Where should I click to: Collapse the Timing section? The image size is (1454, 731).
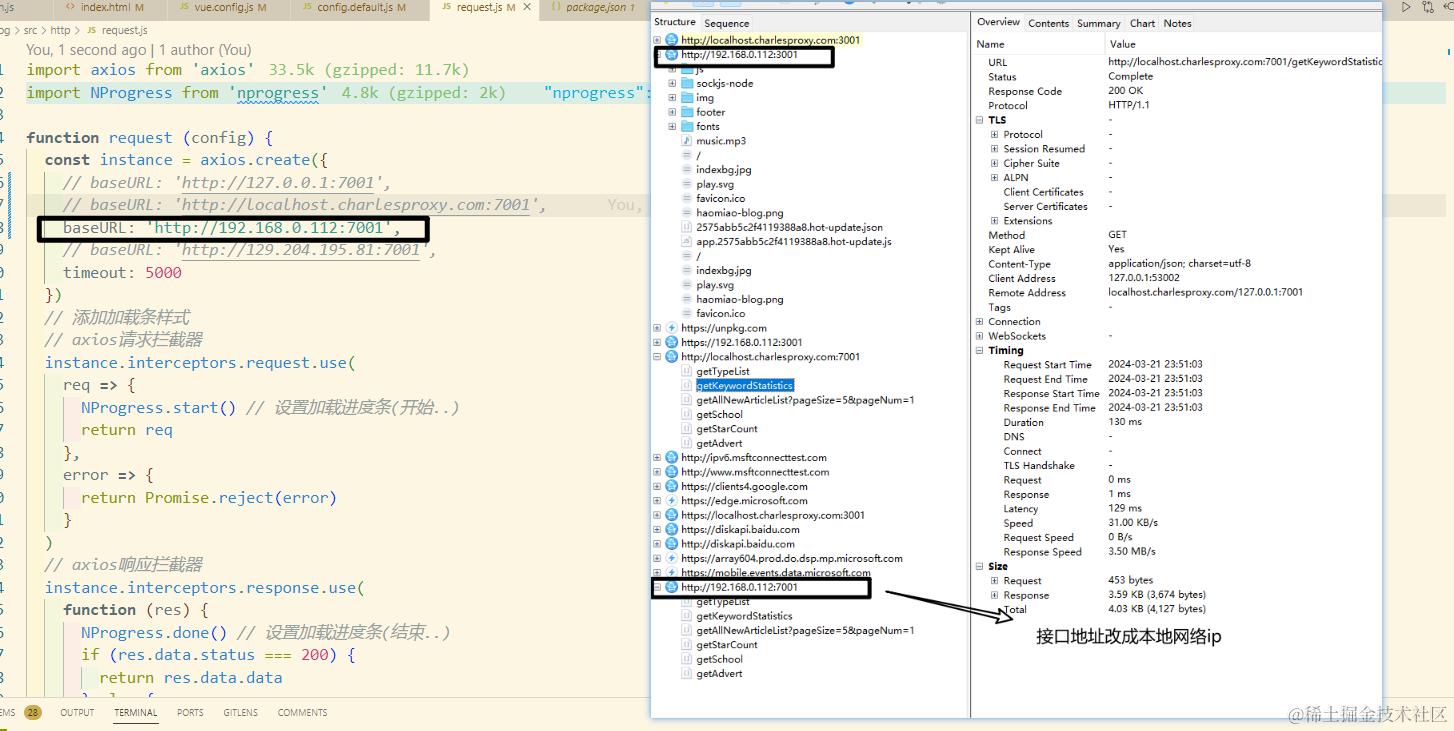(980, 351)
